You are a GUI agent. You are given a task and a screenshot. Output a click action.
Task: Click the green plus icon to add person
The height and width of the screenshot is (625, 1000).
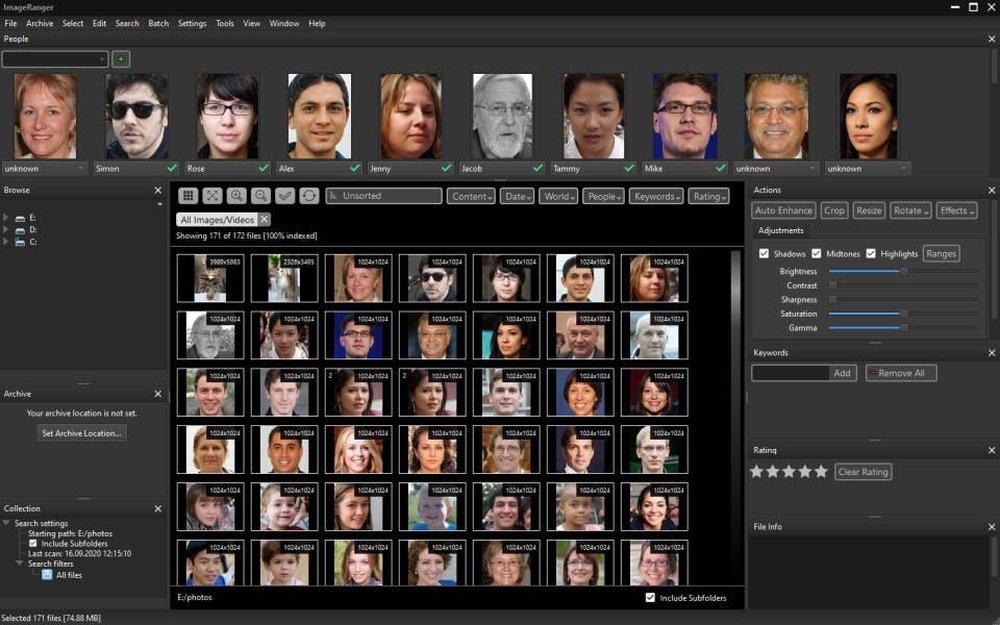[x=120, y=59]
